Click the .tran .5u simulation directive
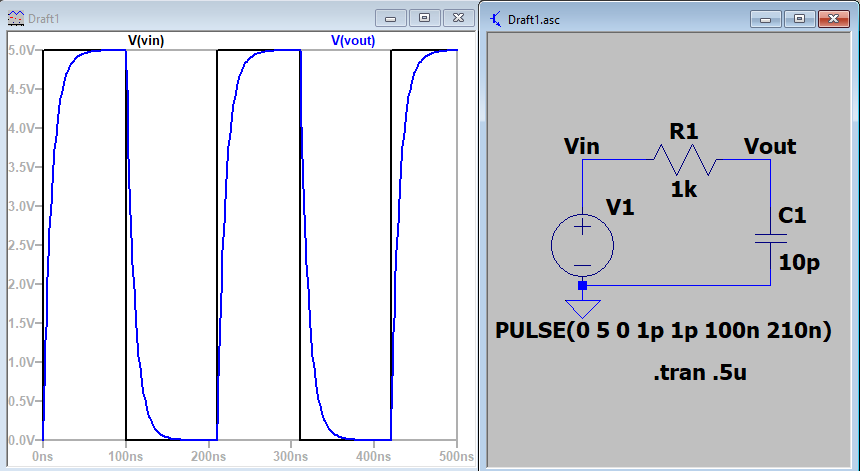 click(700, 374)
